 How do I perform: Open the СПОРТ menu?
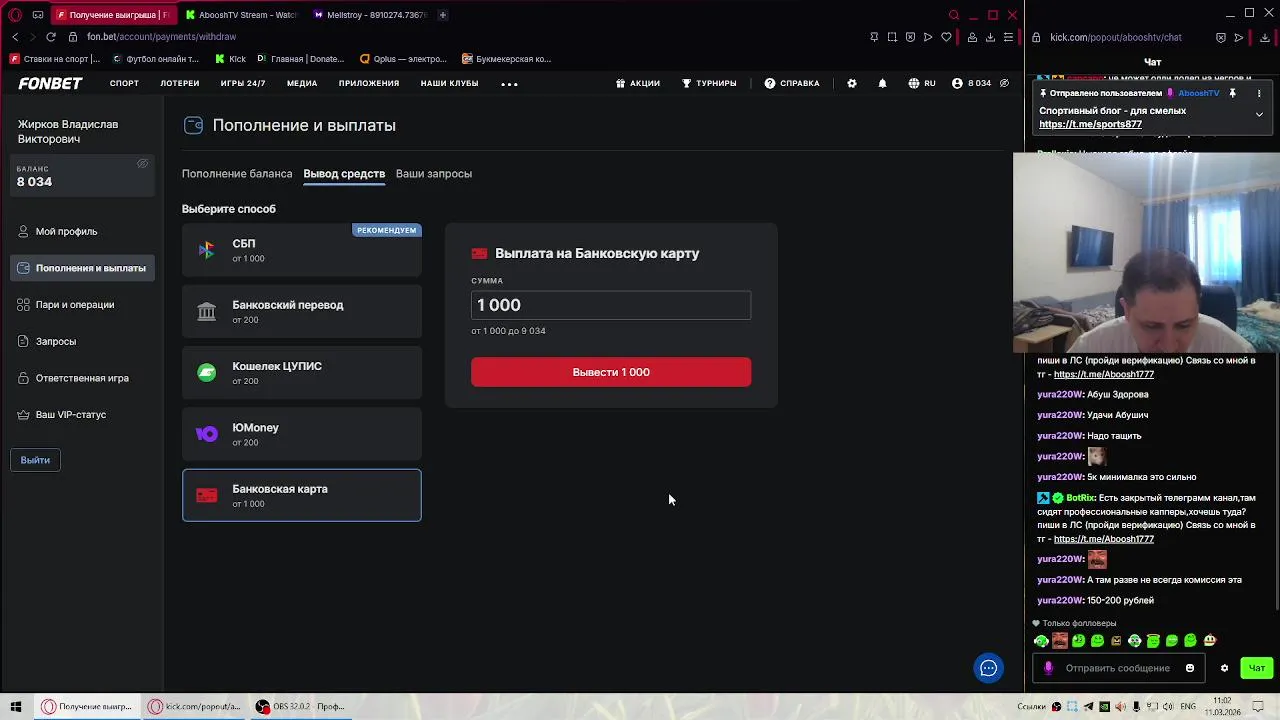124,84
